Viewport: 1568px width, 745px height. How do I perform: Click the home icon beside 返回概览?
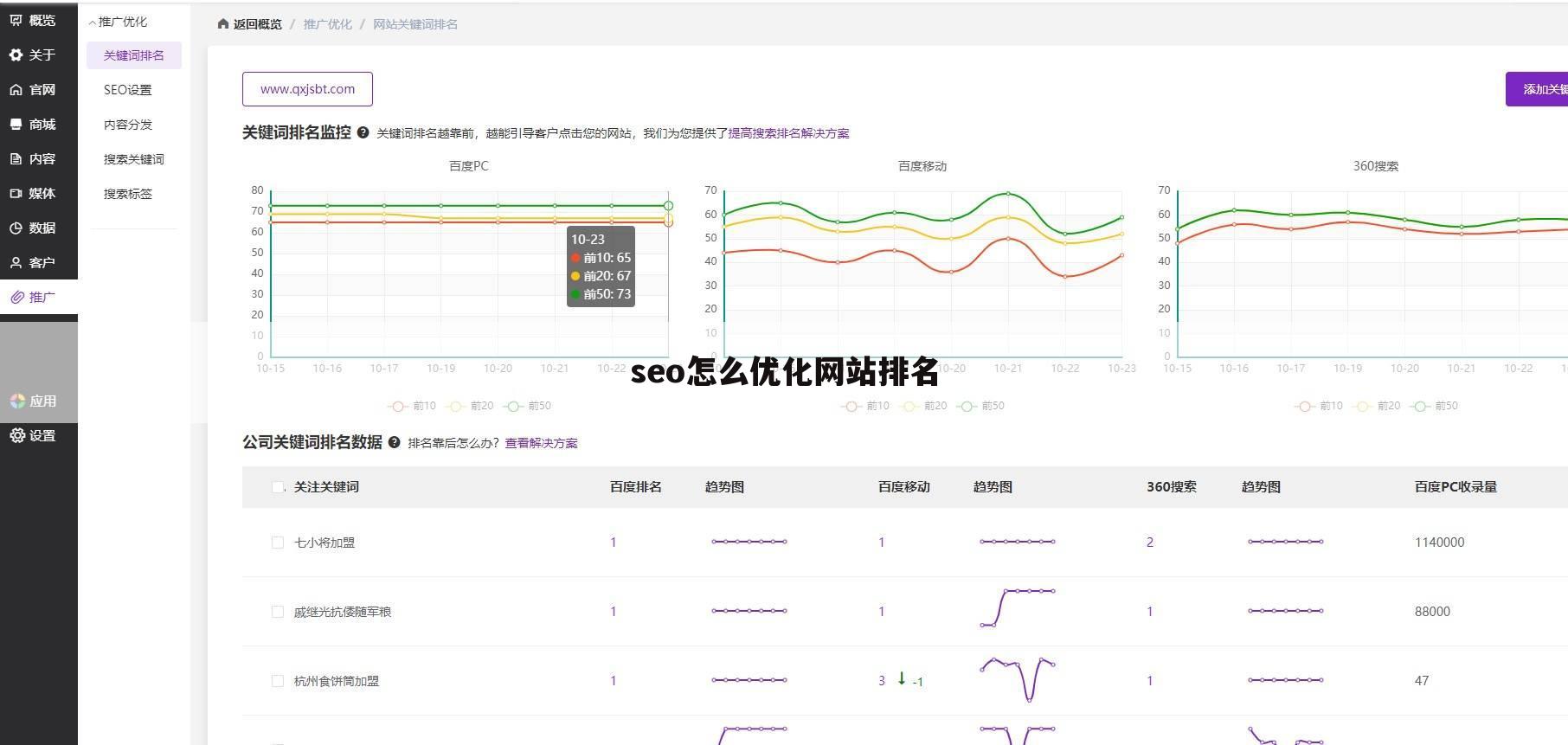tap(223, 23)
